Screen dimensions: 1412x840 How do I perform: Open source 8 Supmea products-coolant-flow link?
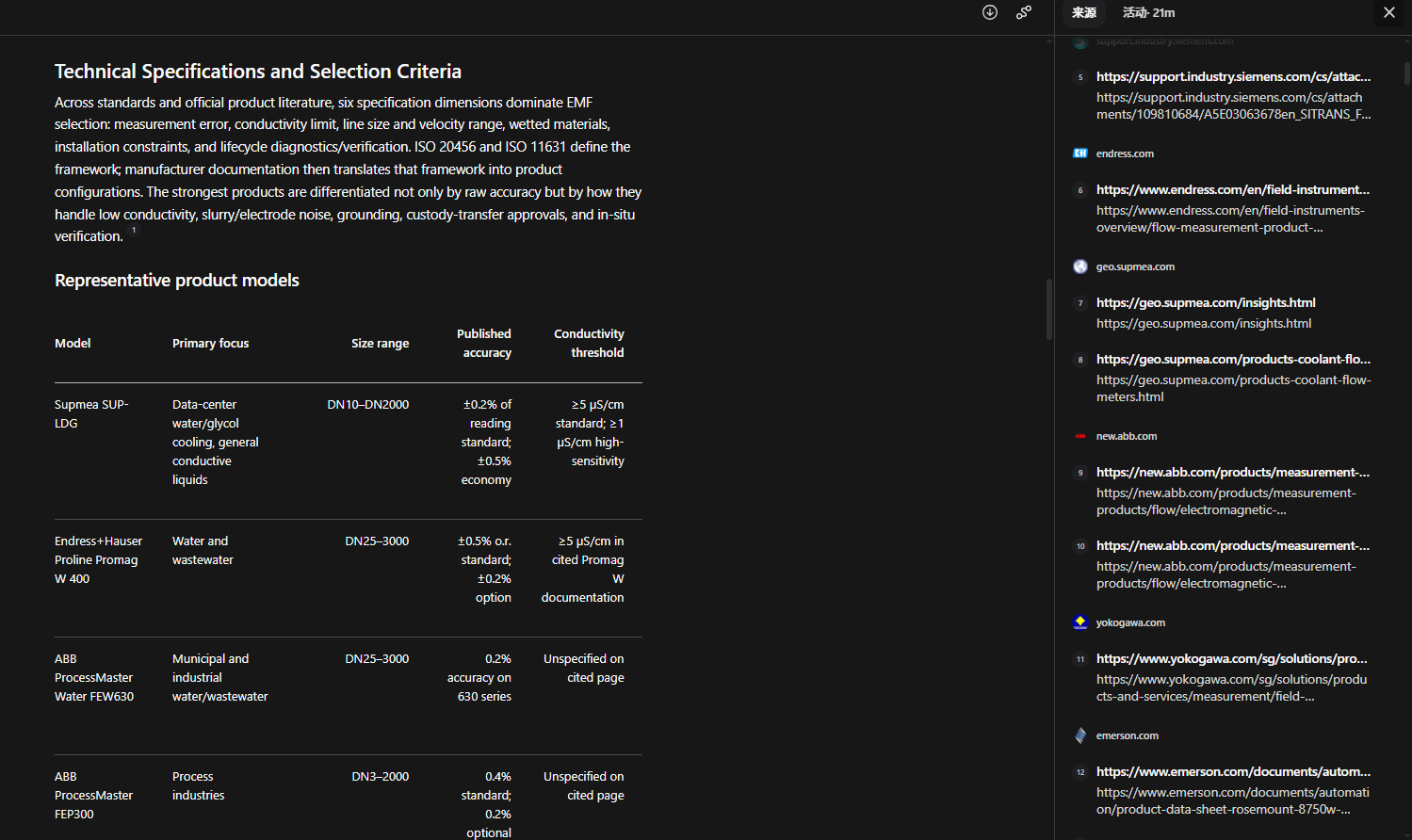pos(1233,359)
